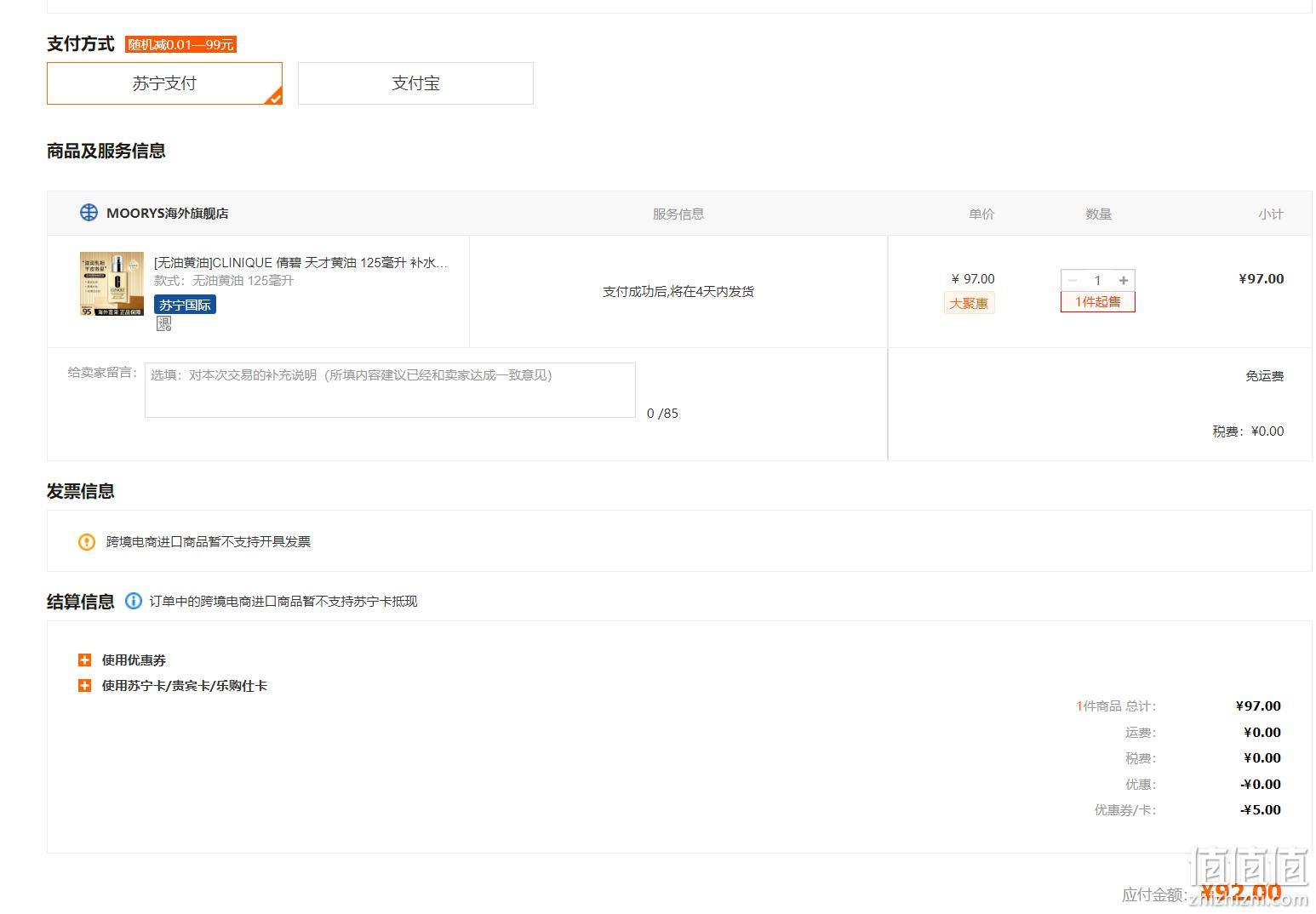Select 苏宁支付 payment method
Image resolution: width=1316 pixels, height=914 pixels.
click(x=164, y=83)
